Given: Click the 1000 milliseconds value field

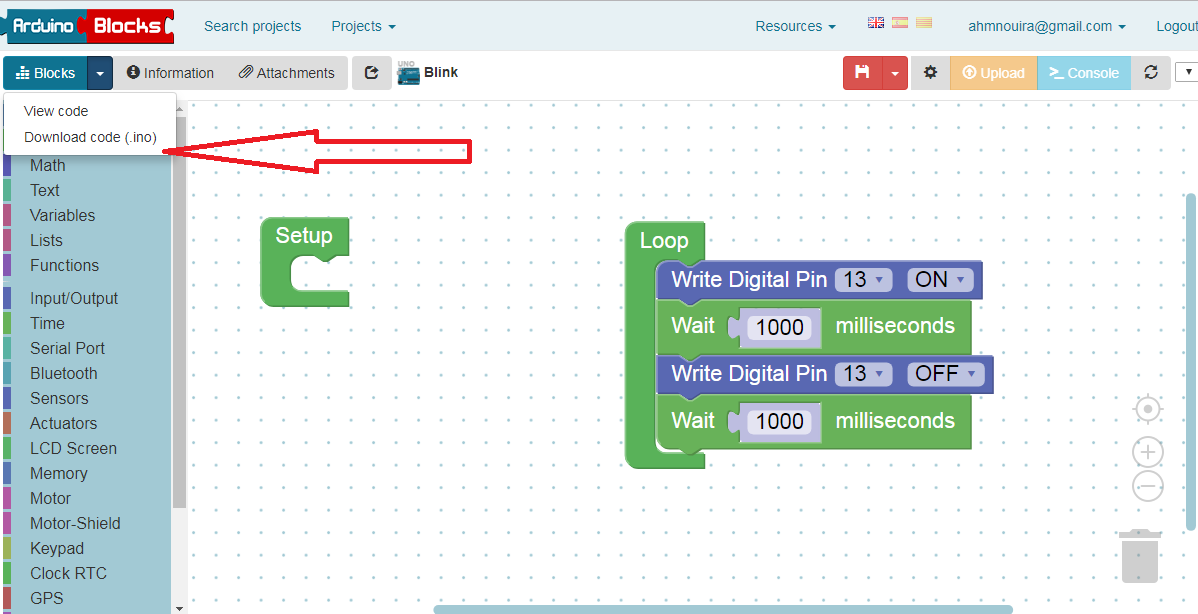Looking at the screenshot, I should (x=778, y=326).
